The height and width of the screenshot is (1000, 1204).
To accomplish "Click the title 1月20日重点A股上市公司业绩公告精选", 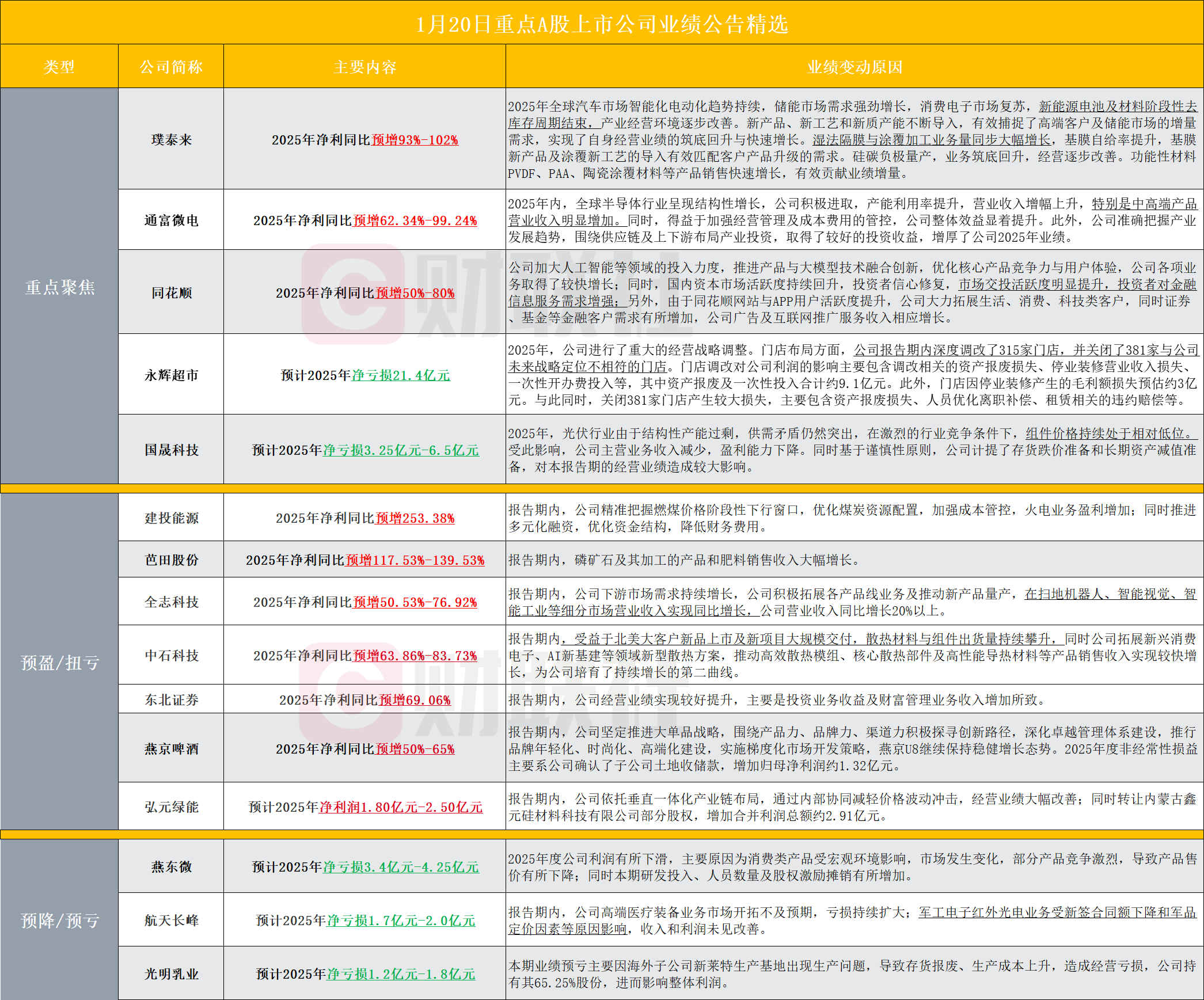I will pyautogui.click(x=602, y=24).
